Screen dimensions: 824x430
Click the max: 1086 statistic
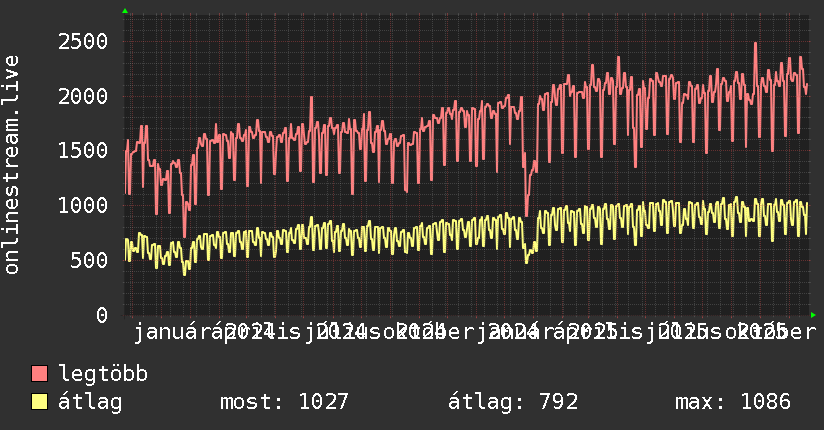point(732,402)
